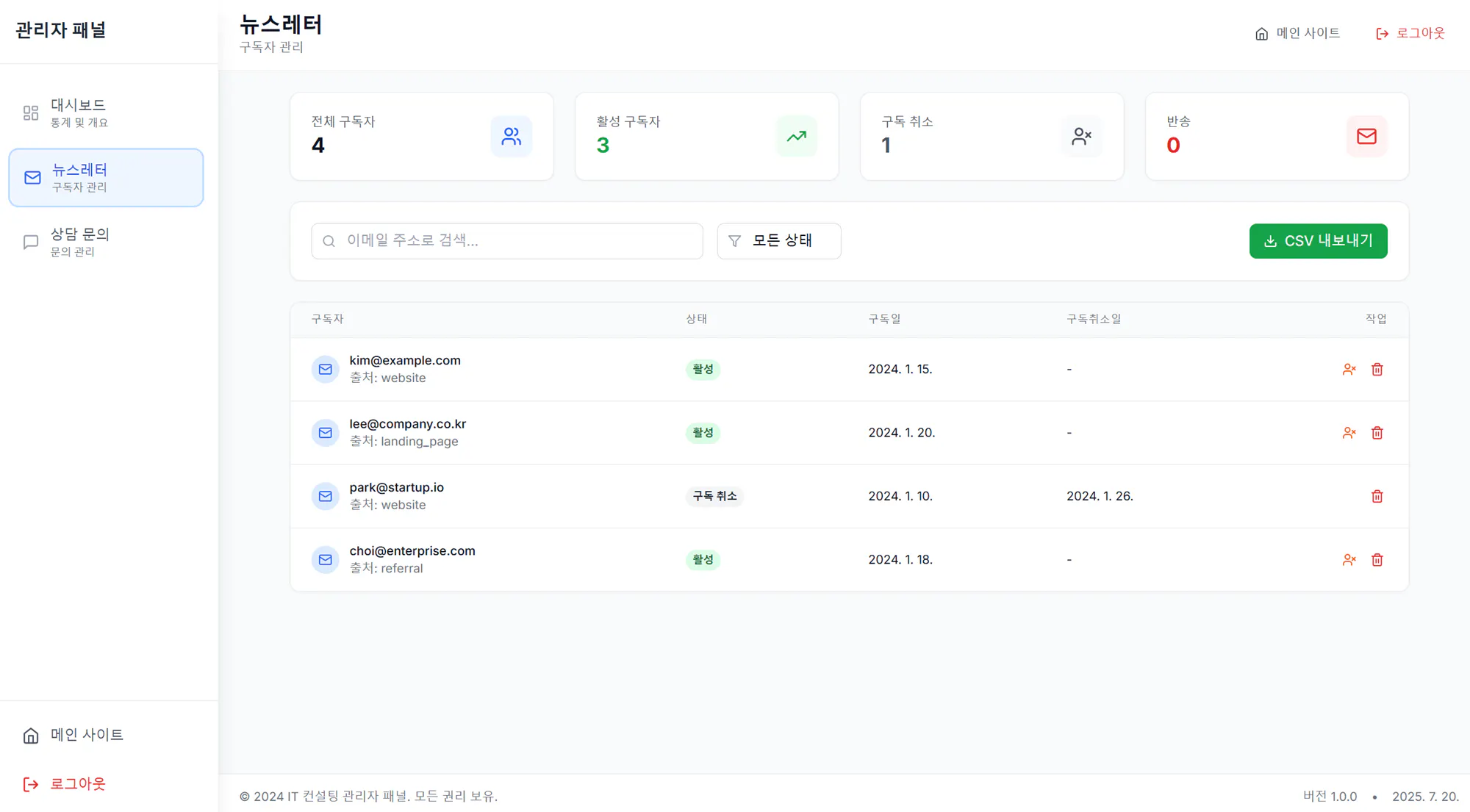The height and width of the screenshot is (812, 1470).
Task: Click the CSV 내보내기 button
Action: coord(1318,241)
